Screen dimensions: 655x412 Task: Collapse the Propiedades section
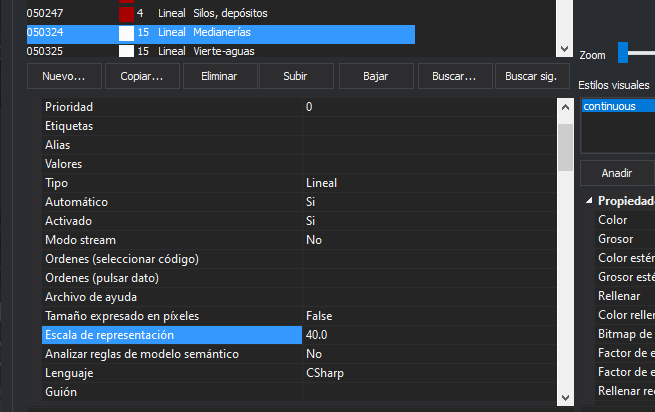click(x=589, y=201)
